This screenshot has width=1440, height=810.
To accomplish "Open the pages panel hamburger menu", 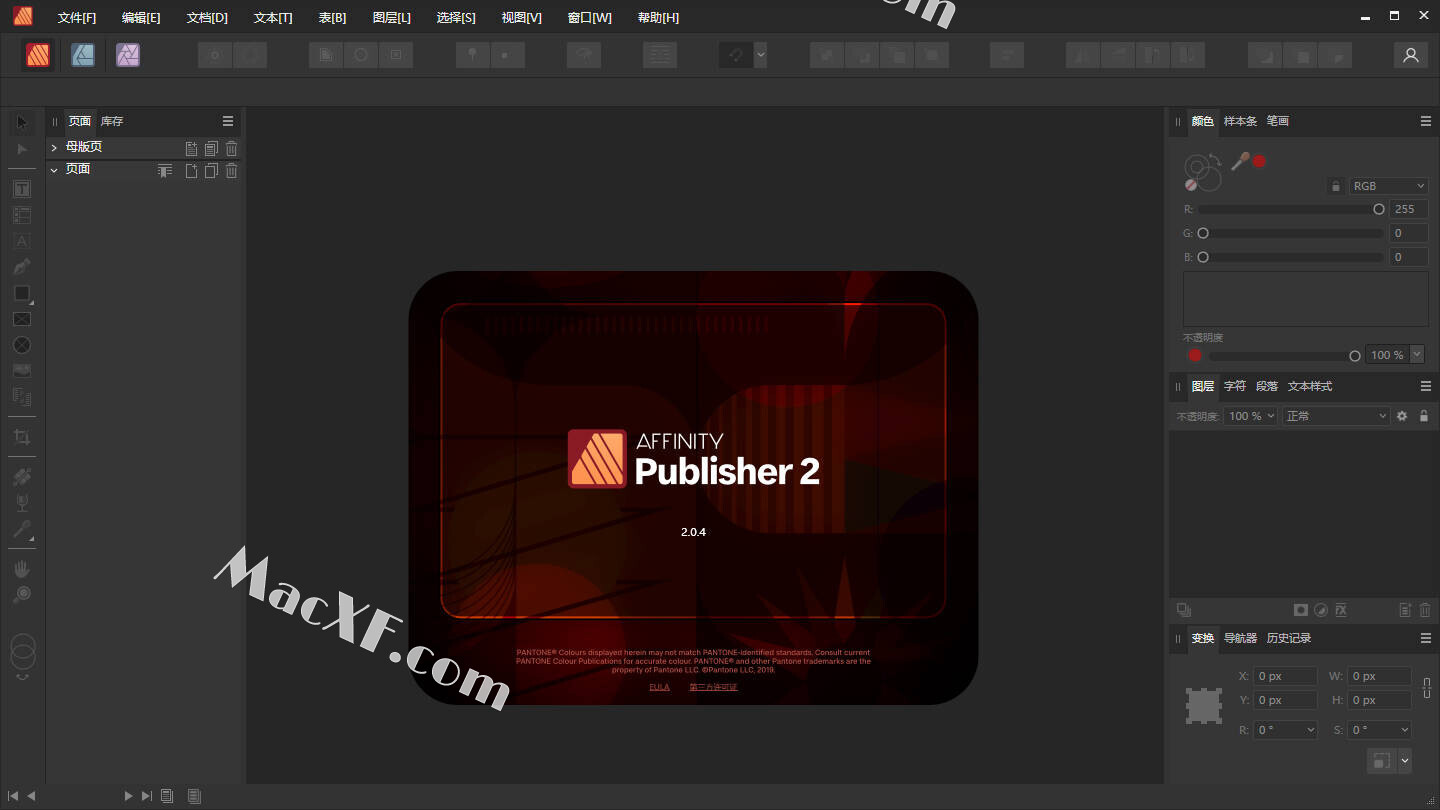I will click(228, 121).
